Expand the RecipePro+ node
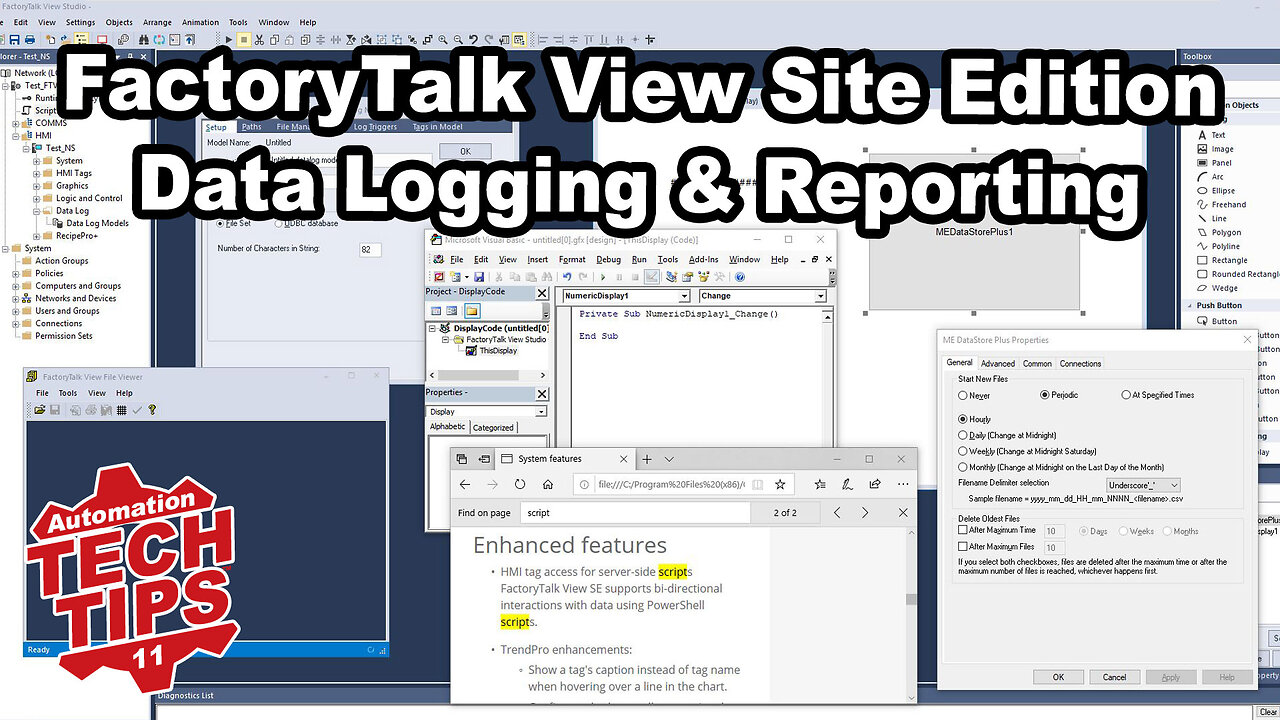Viewport: 1280px width, 720px height. 37,236
